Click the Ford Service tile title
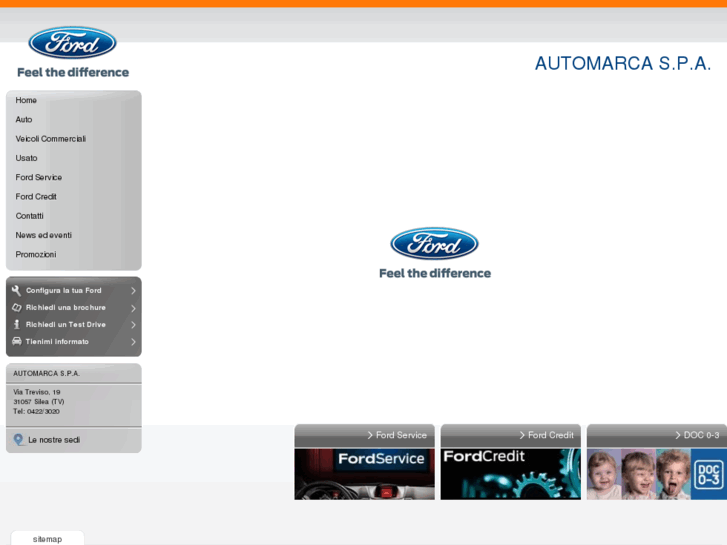The width and height of the screenshot is (727, 545). click(x=401, y=435)
